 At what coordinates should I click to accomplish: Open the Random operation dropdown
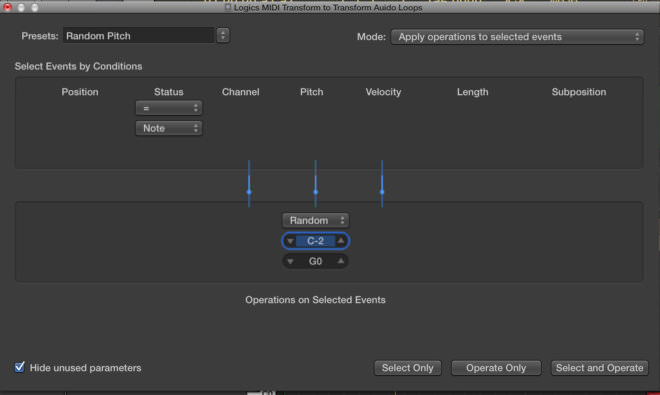click(x=315, y=220)
